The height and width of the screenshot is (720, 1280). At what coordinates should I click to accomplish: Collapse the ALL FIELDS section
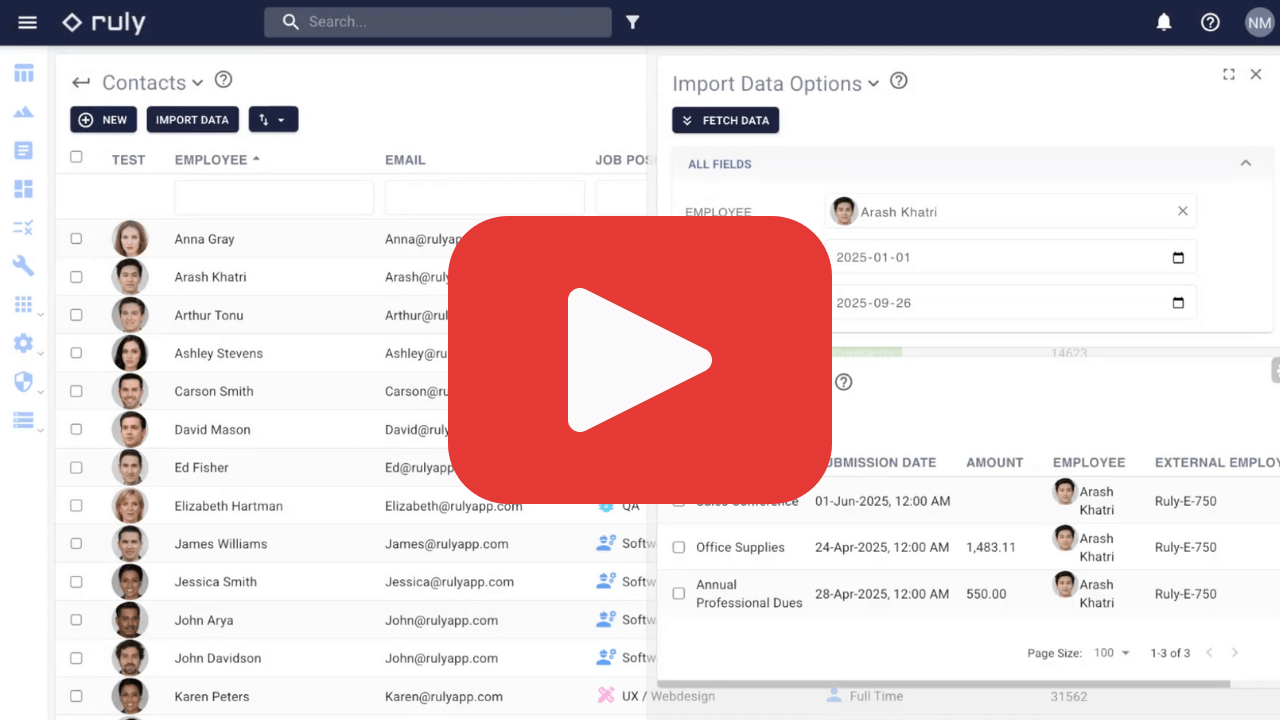point(1246,163)
